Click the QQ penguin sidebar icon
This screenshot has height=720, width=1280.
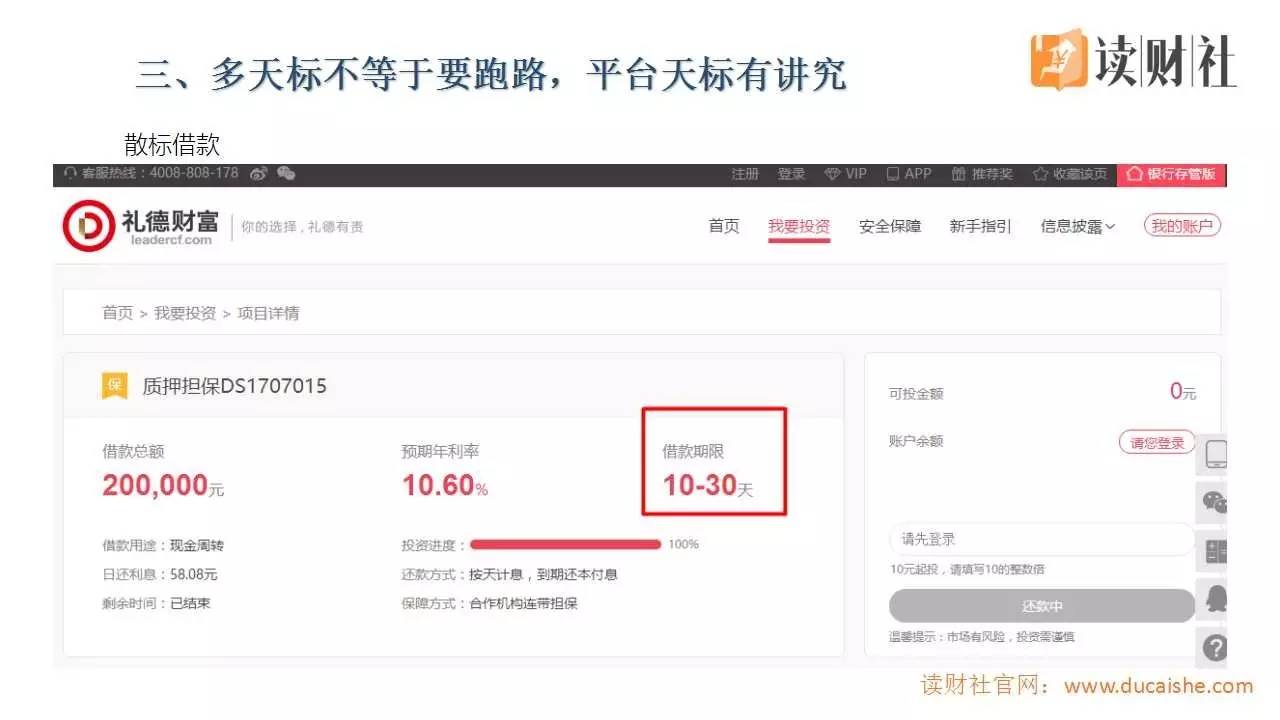pos(1215,600)
